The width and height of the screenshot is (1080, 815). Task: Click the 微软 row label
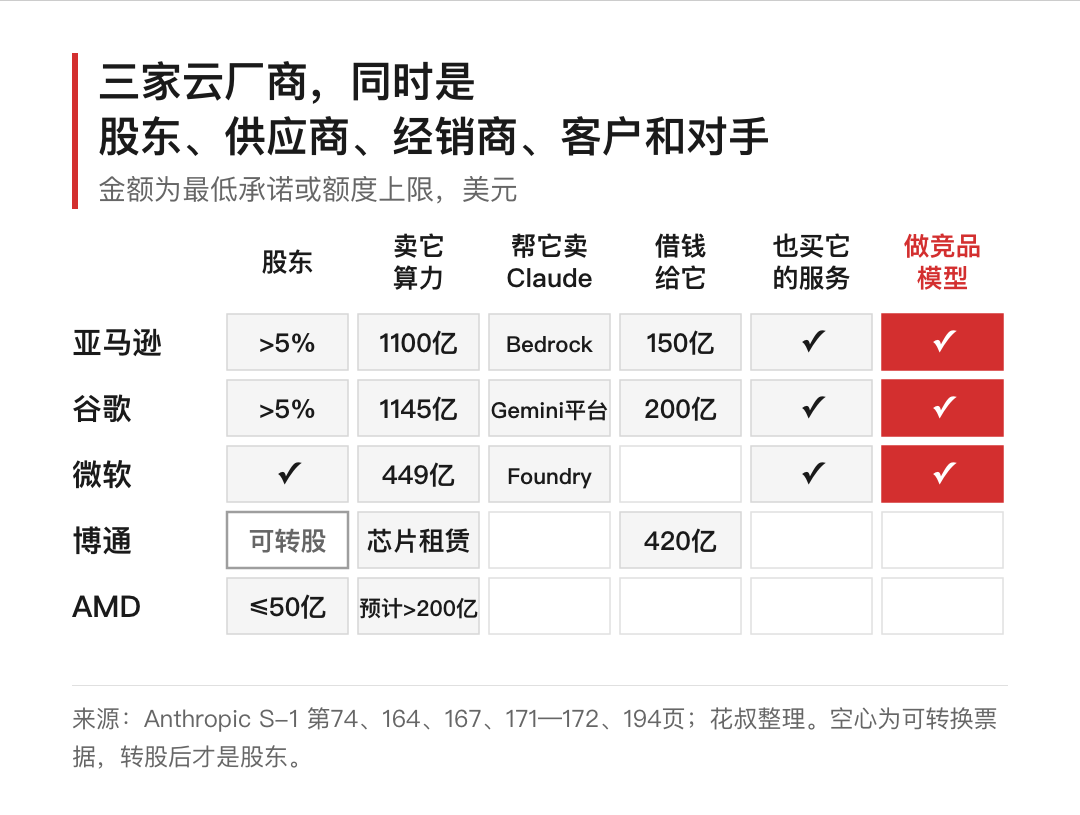click(102, 475)
